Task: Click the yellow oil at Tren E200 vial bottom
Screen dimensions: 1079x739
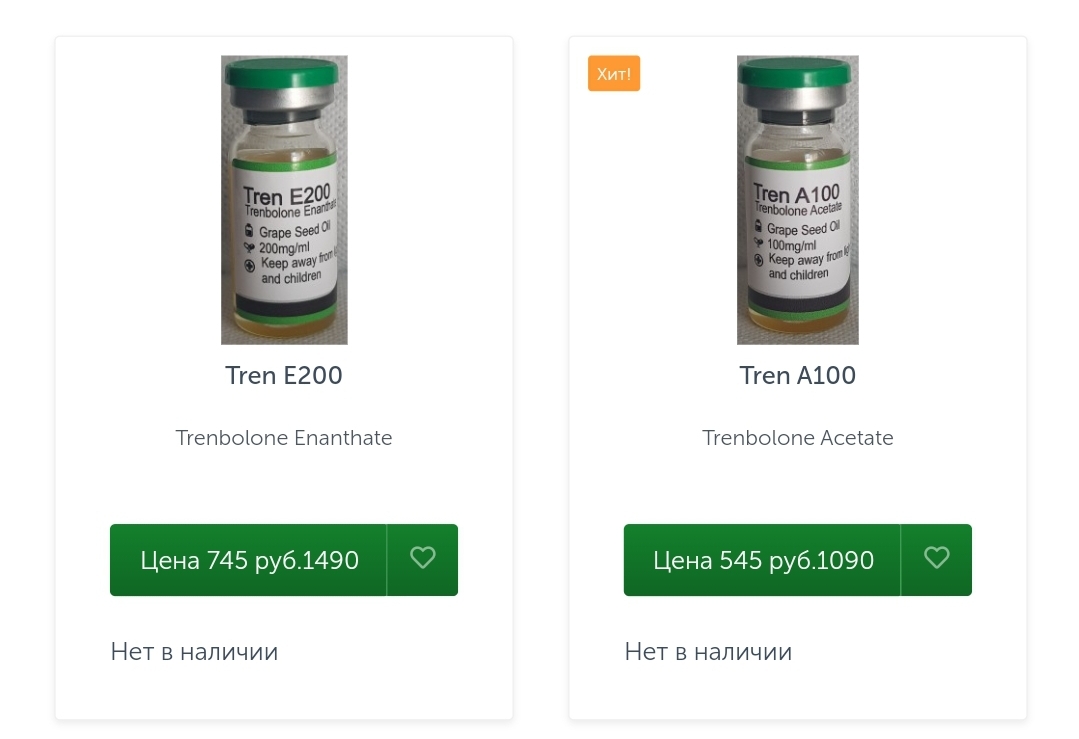Action: 284,327
